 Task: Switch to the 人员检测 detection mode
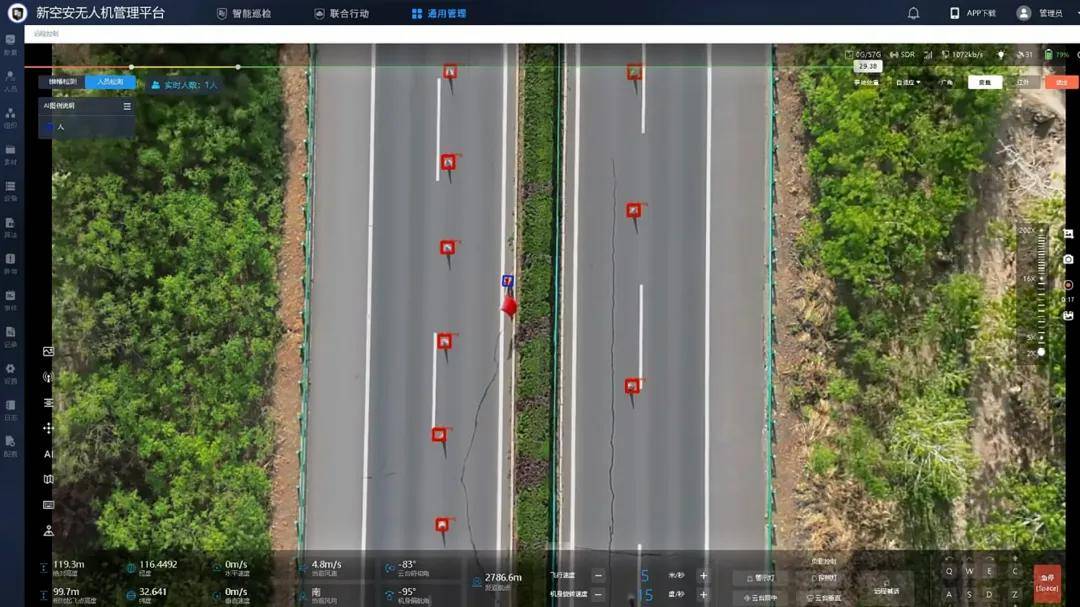(110, 82)
